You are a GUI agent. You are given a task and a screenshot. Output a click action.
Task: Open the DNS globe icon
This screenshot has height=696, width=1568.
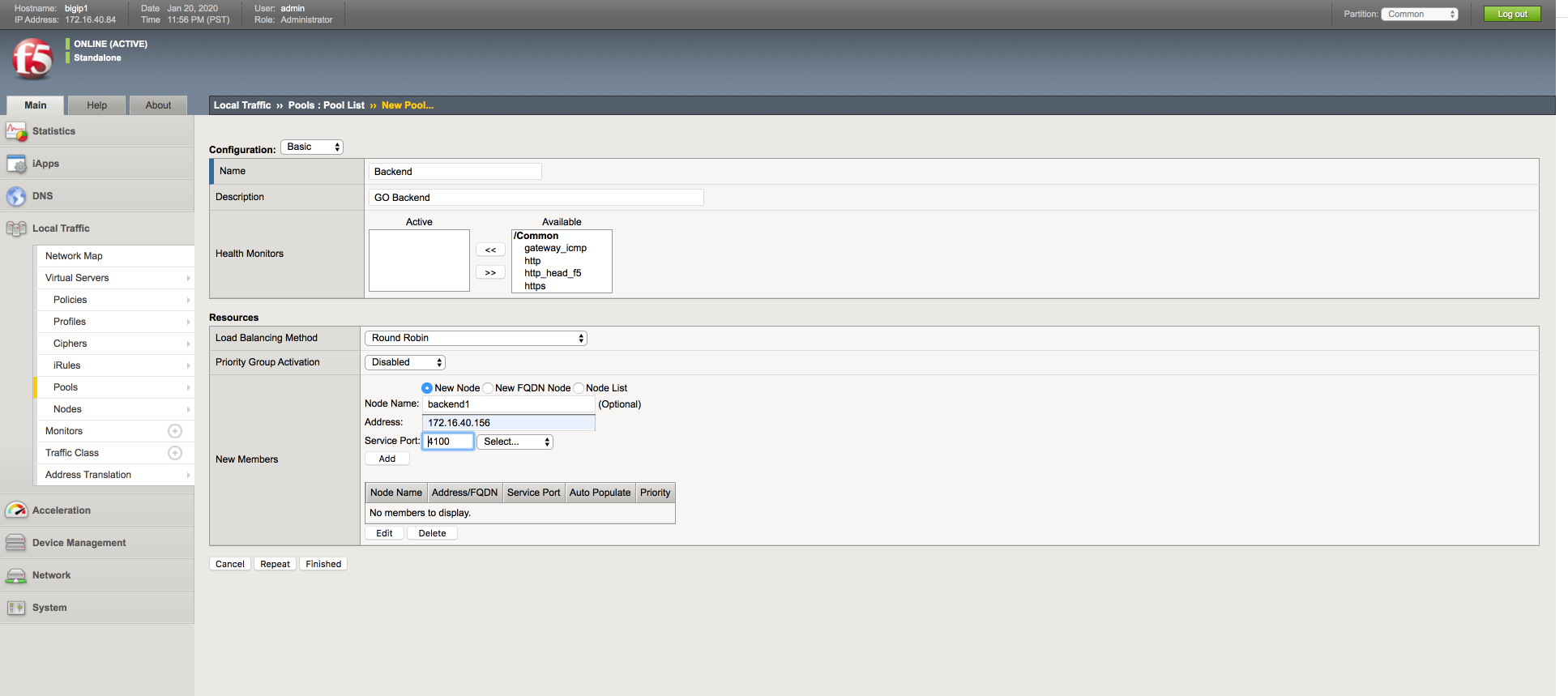(x=16, y=196)
